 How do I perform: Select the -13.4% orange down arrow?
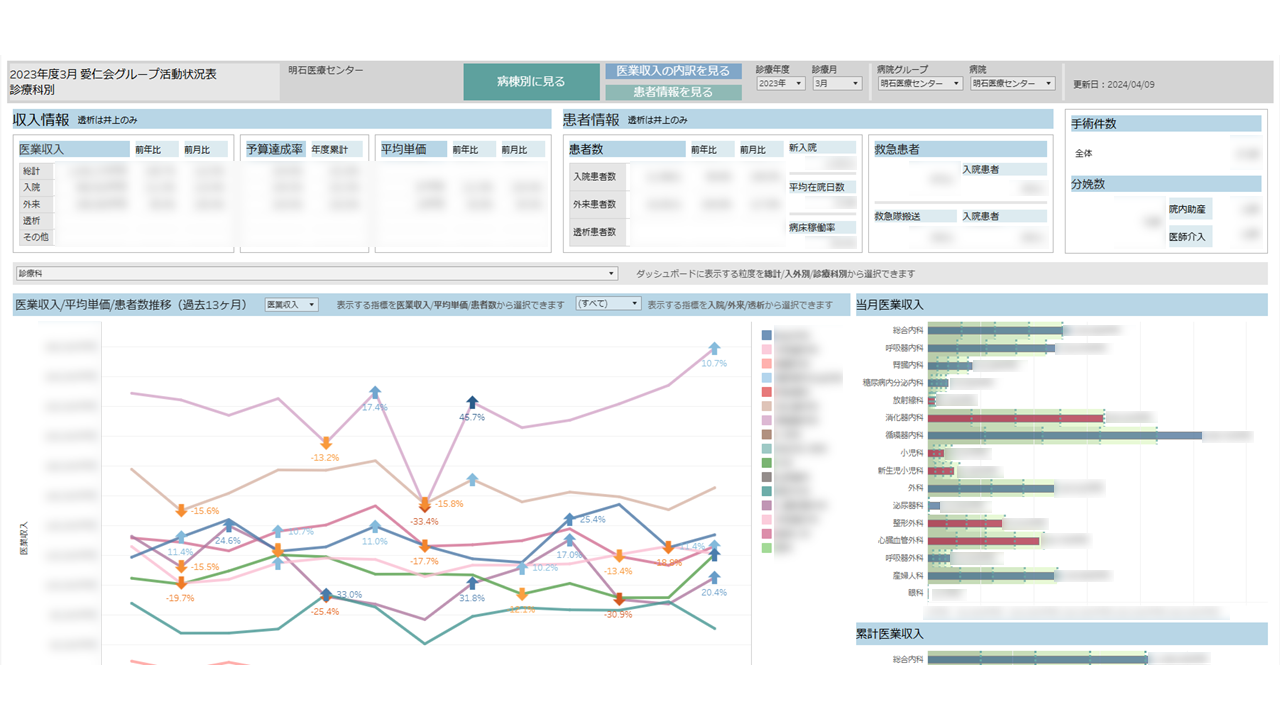pyautogui.click(x=618, y=556)
